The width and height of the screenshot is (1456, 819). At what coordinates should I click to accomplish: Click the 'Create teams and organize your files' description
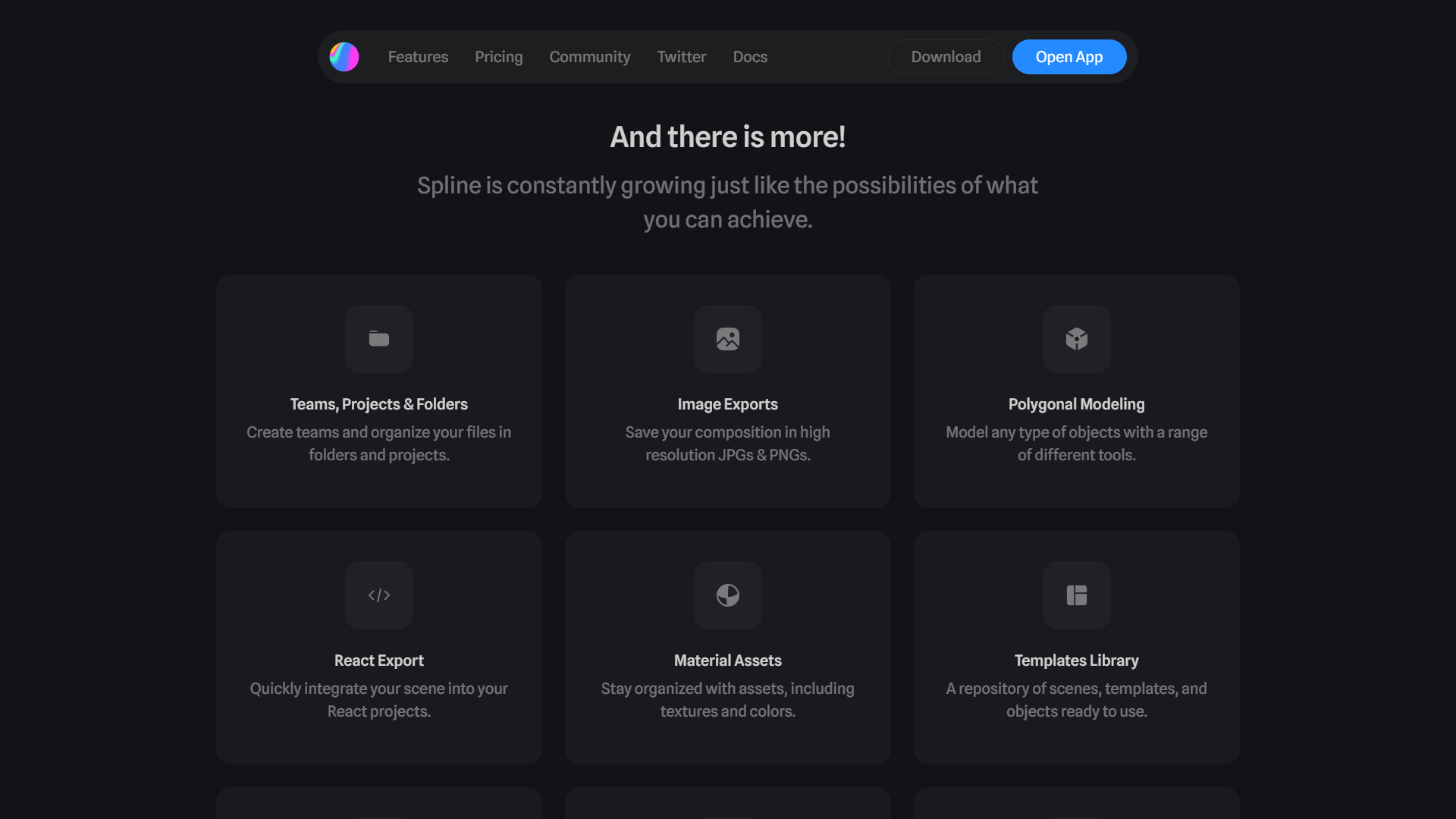click(x=379, y=444)
